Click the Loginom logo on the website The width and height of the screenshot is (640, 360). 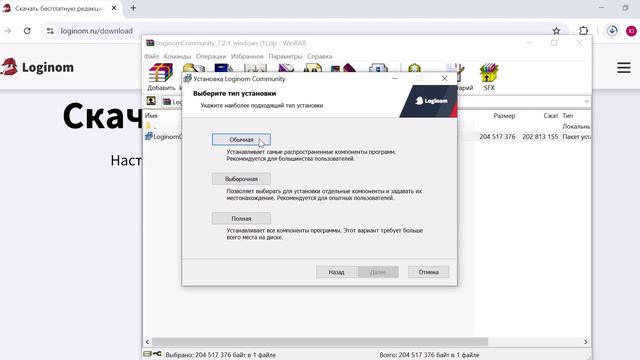(38, 67)
